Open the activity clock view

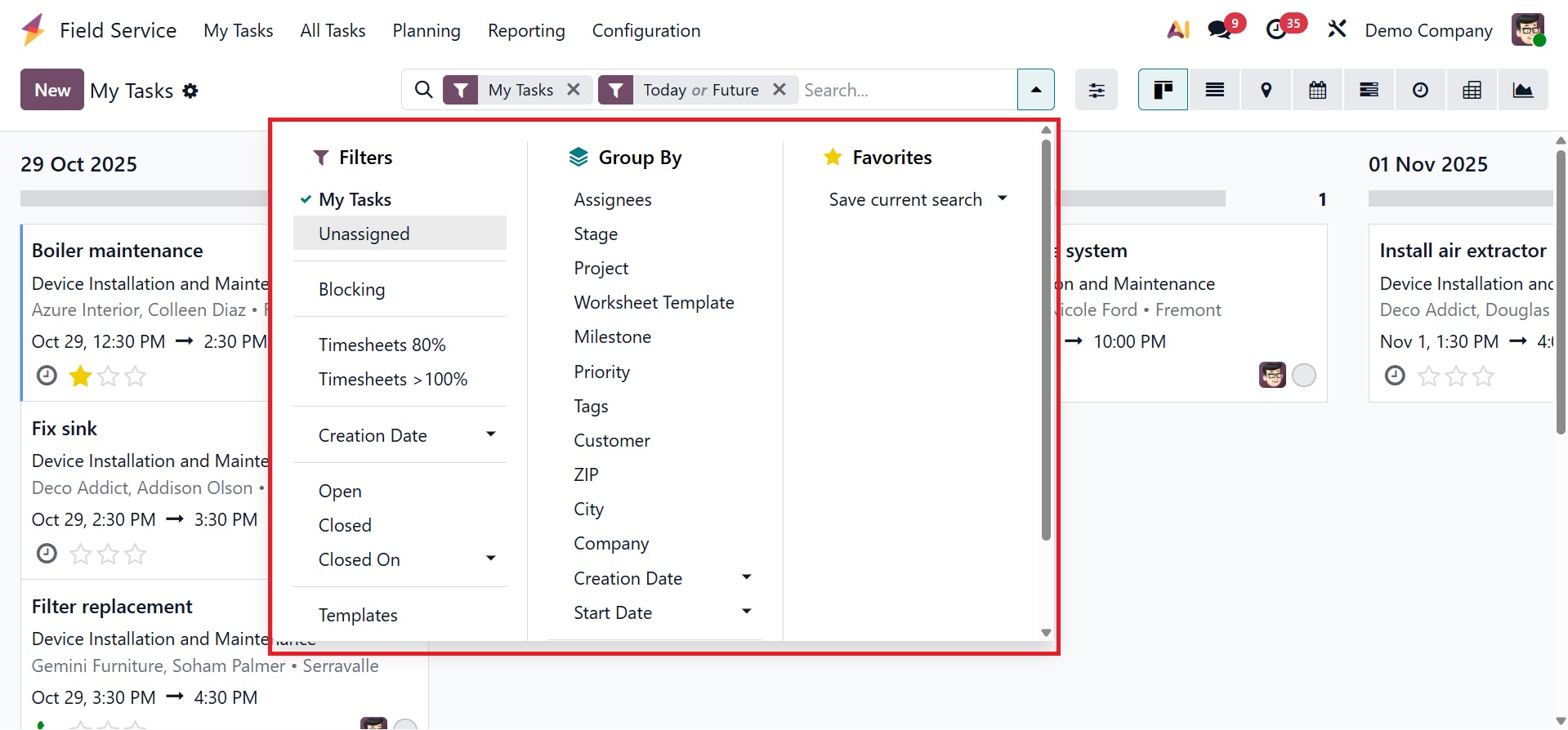pyautogui.click(x=1420, y=90)
